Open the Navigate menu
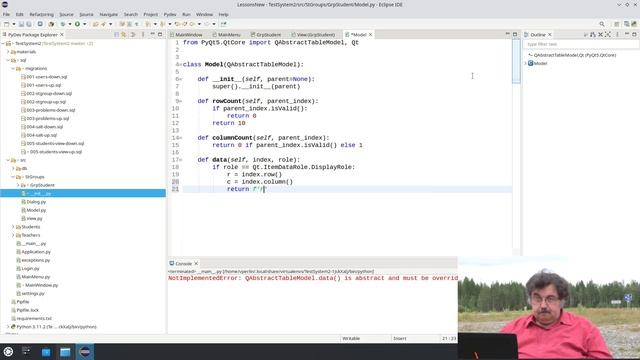The image size is (640, 360). click(x=109, y=14)
